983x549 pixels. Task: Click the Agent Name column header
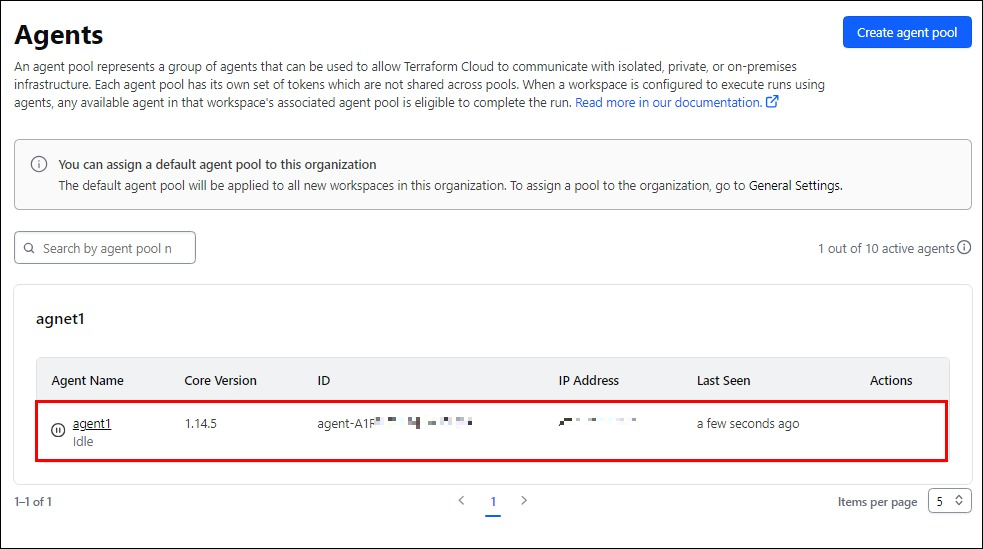click(87, 380)
